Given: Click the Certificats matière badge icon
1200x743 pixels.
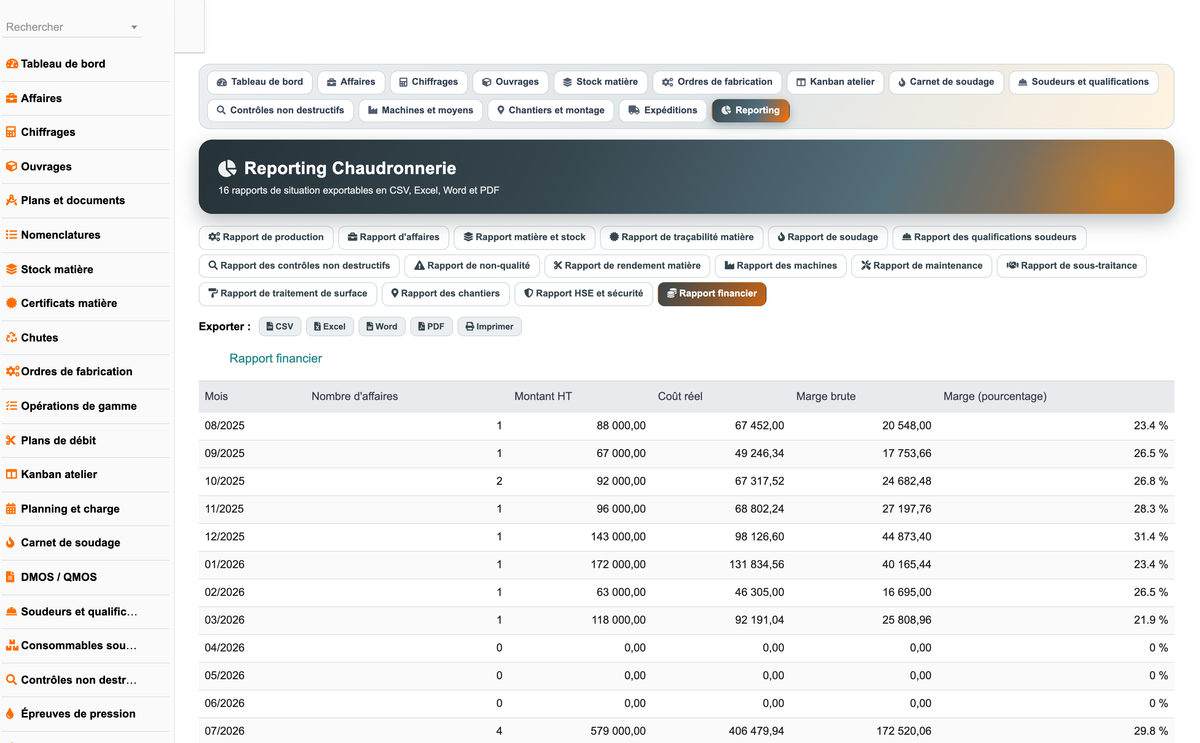Looking at the screenshot, I should click(12, 303).
